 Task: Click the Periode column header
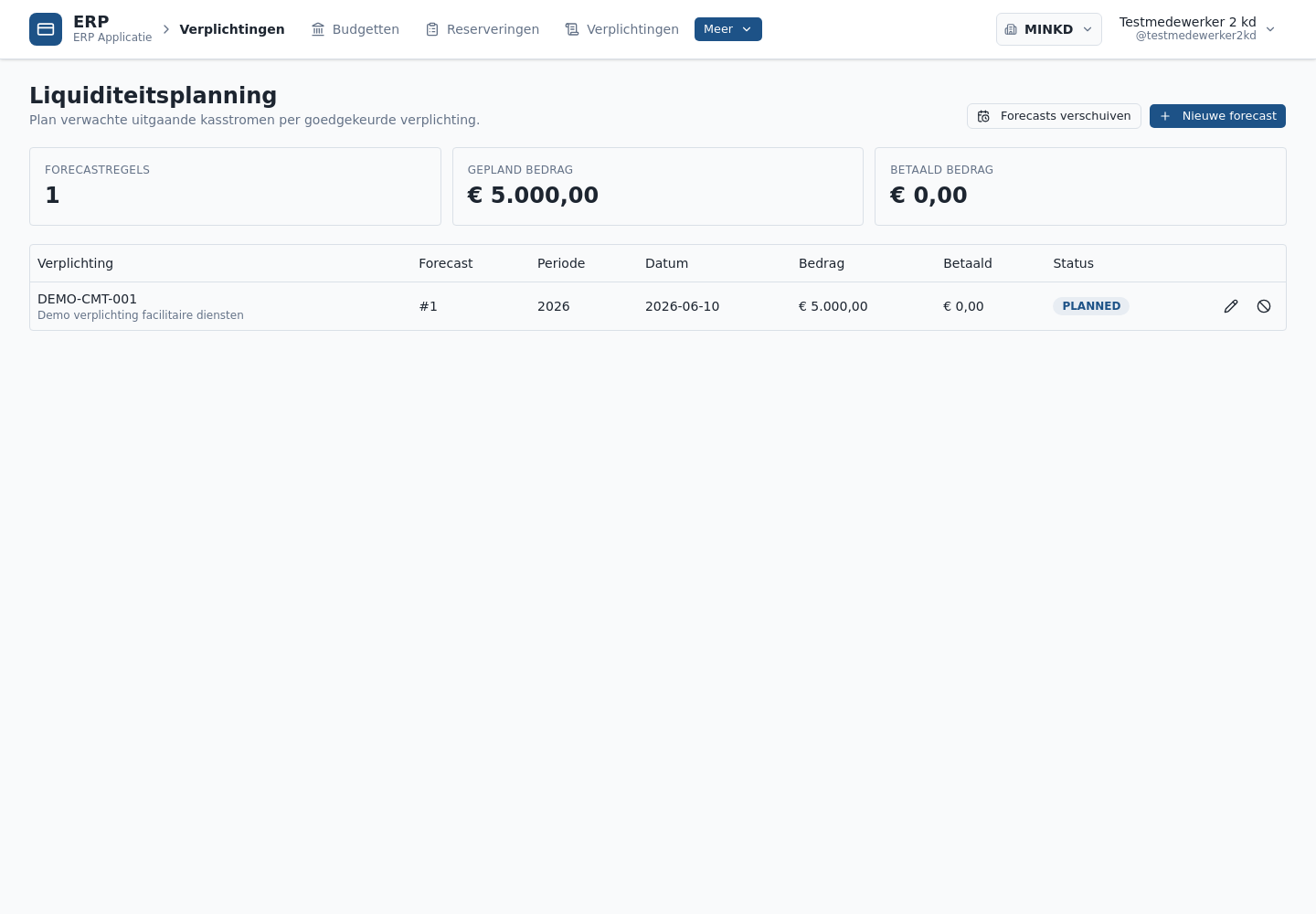click(x=561, y=263)
